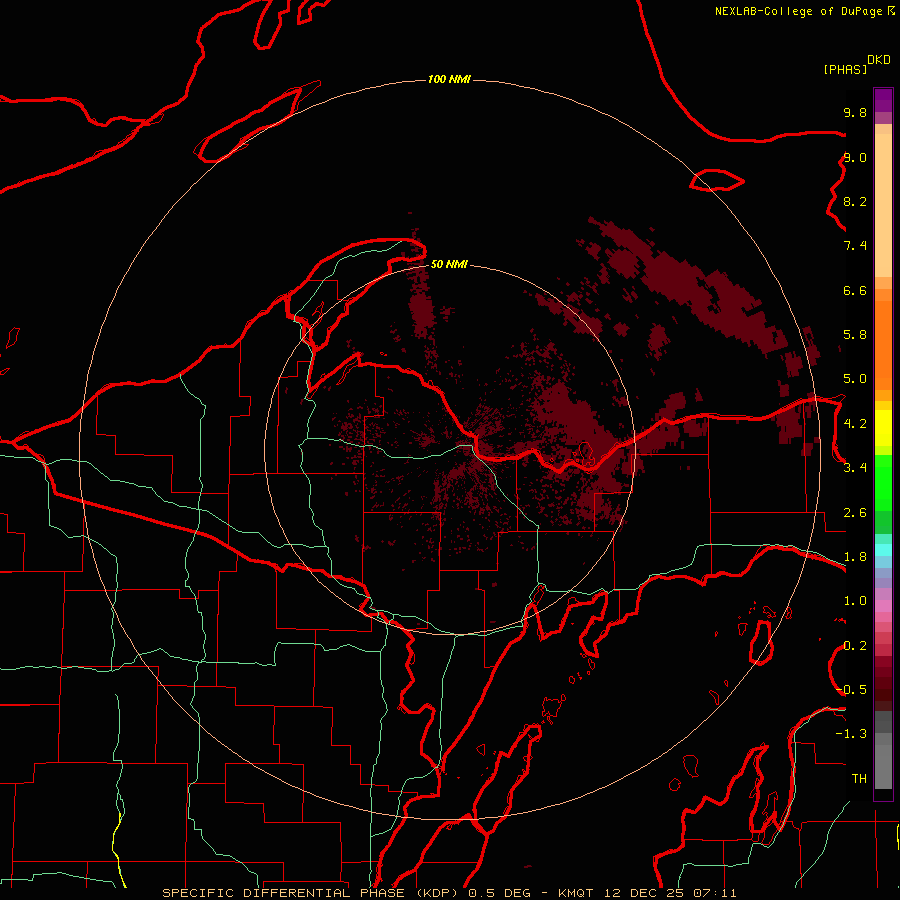
Task: Click the TH threshold label on scale
Action: 859,779
